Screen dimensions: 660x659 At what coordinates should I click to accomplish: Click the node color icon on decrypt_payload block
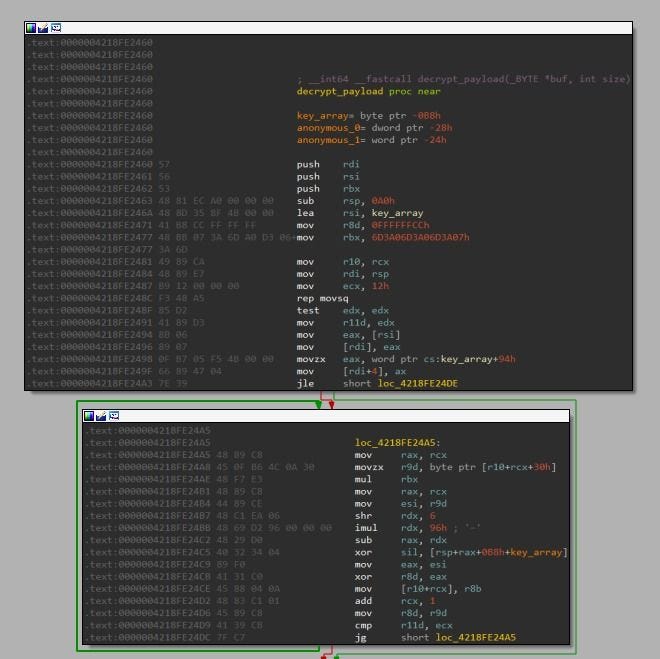[31, 28]
